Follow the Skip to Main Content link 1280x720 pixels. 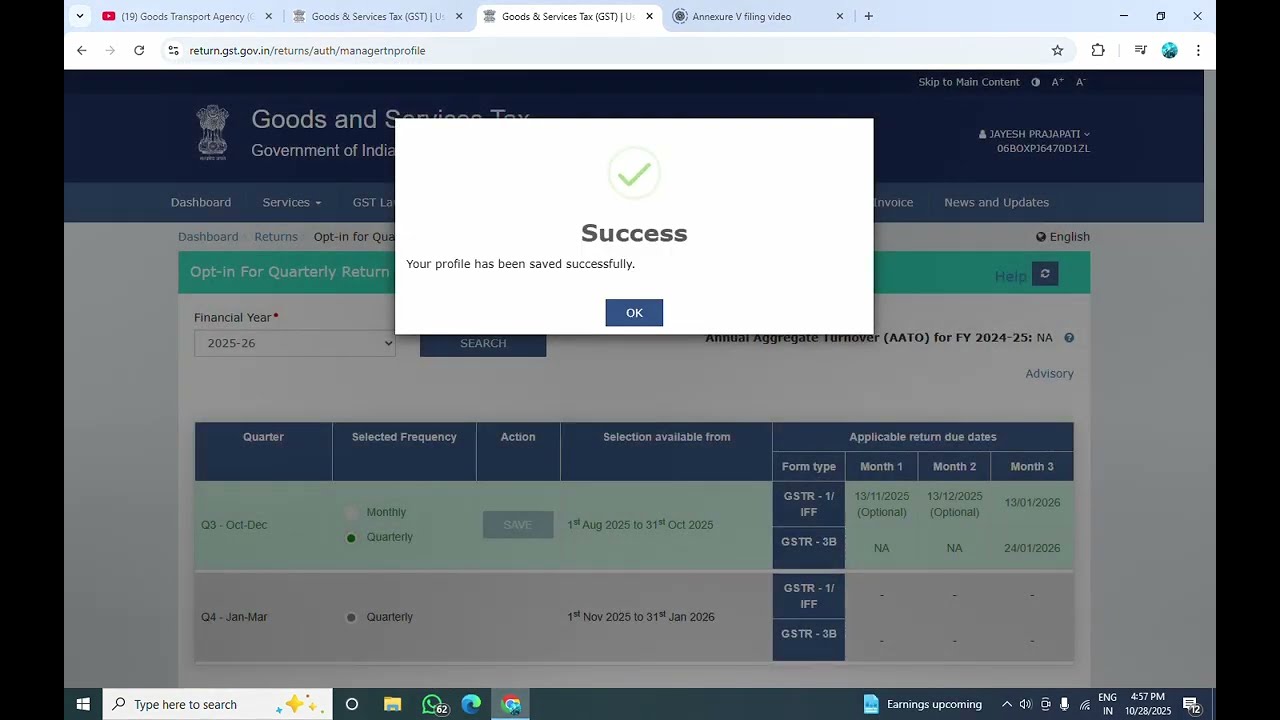(969, 82)
